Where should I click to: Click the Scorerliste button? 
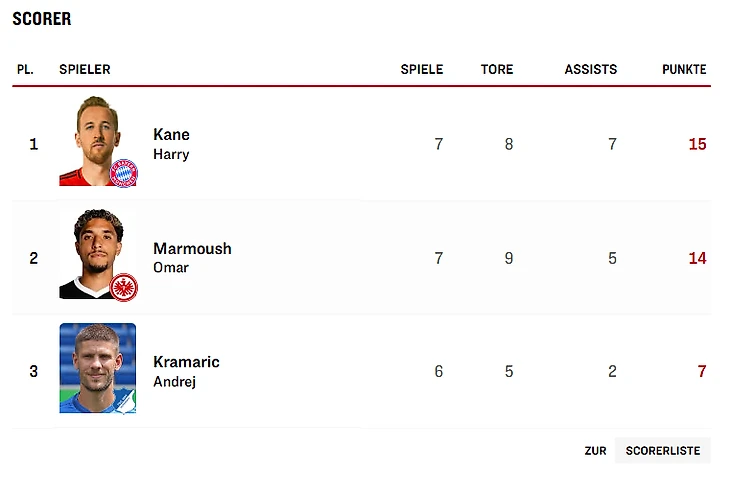(x=662, y=451)
